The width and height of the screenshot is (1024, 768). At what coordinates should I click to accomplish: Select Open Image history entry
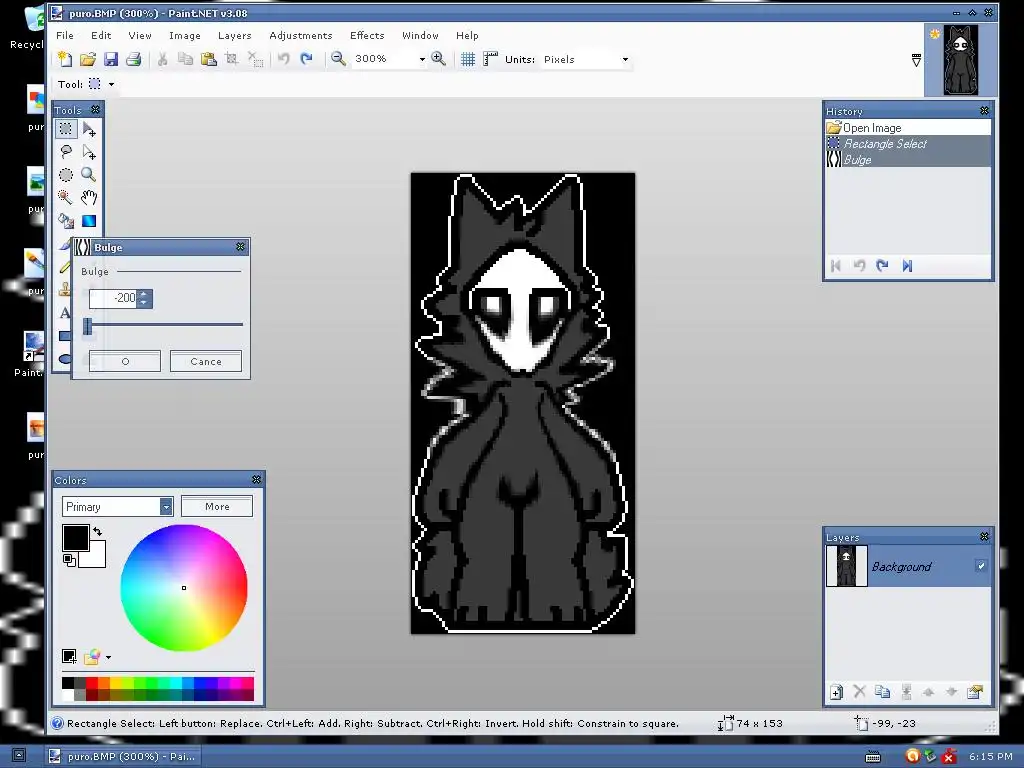coord(908,128)
